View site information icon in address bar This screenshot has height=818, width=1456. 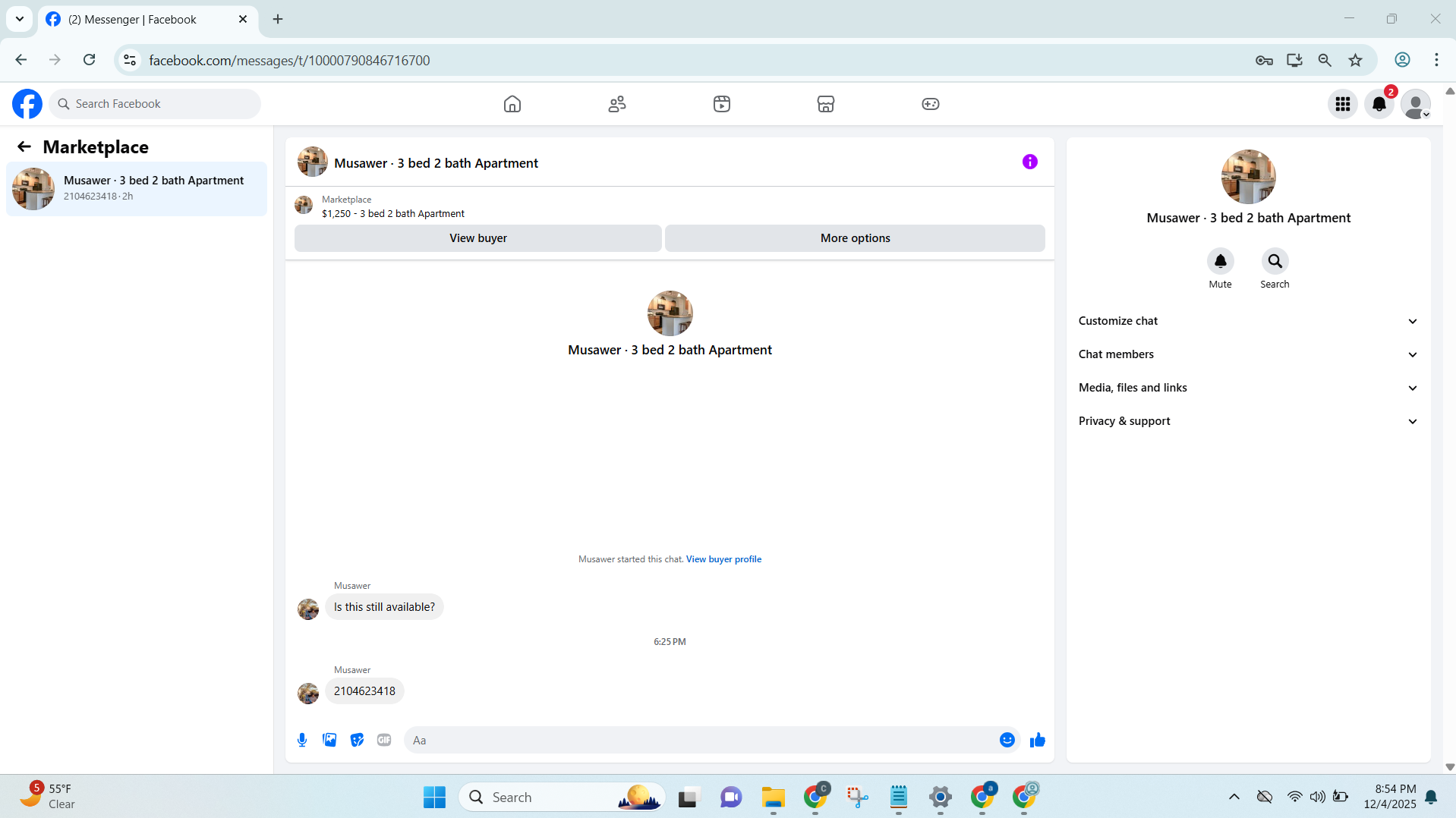(130, 60)
